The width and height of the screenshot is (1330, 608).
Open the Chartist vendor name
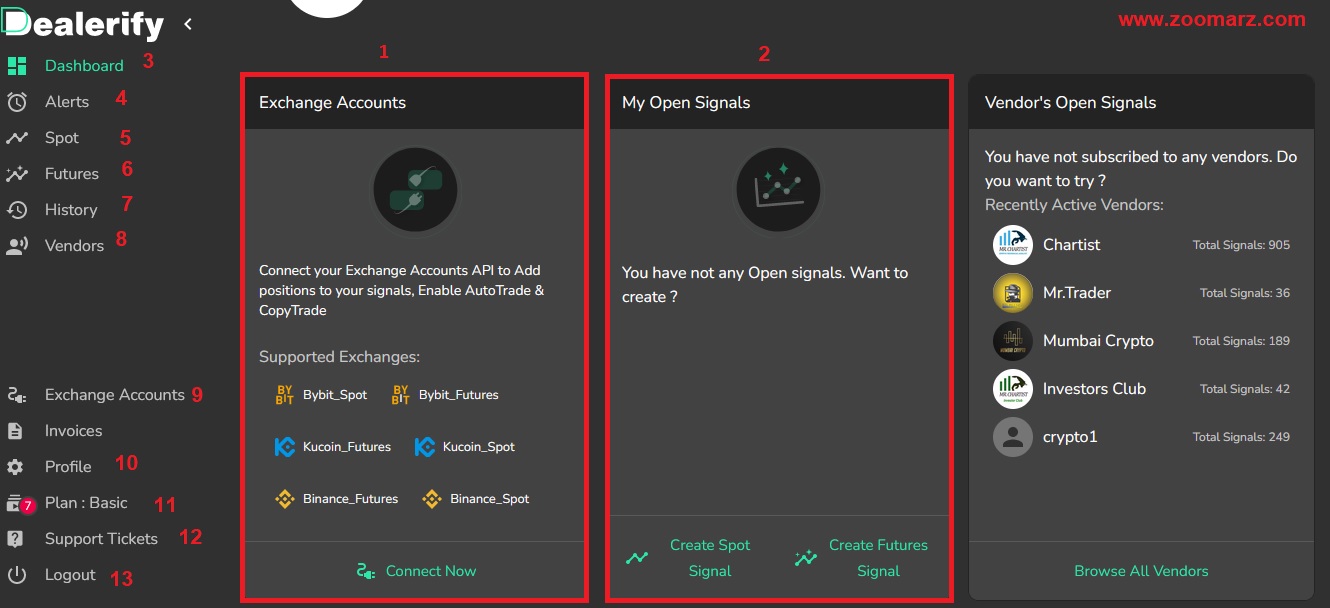(1071, 245)
